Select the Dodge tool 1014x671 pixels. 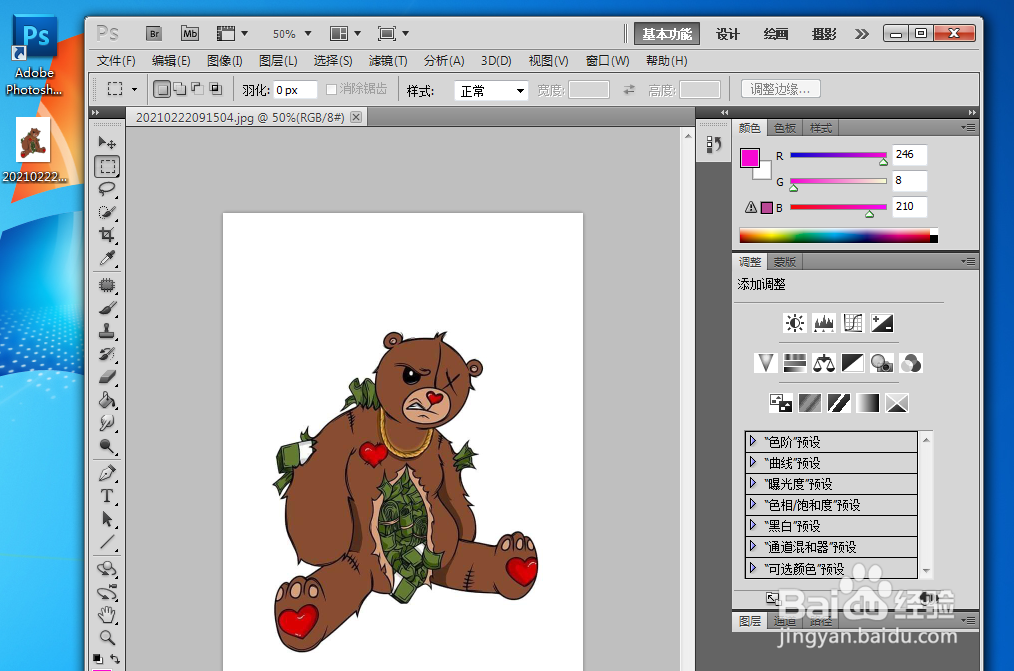pyautogui.click(x=107, y=446)
